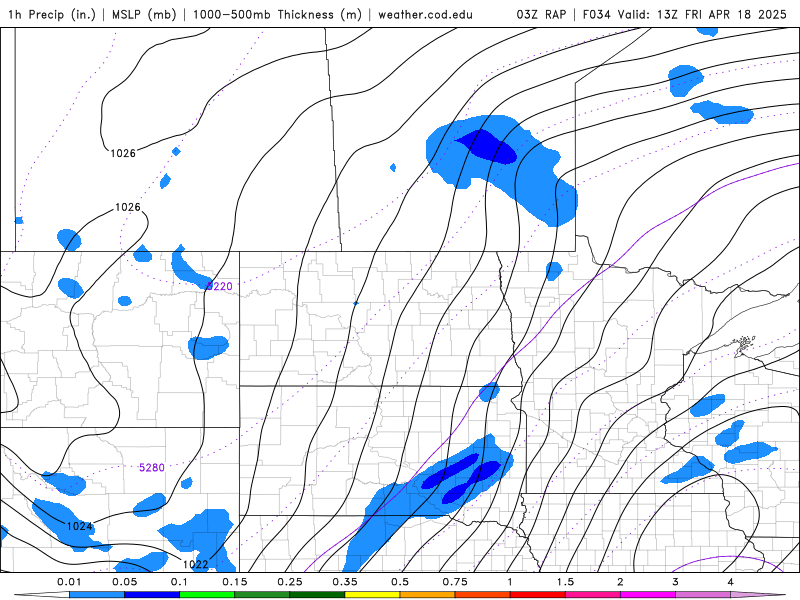Click the 1022 isobar label
The width and height of the screenshot is (800, 600).
[x=195, y=564]
